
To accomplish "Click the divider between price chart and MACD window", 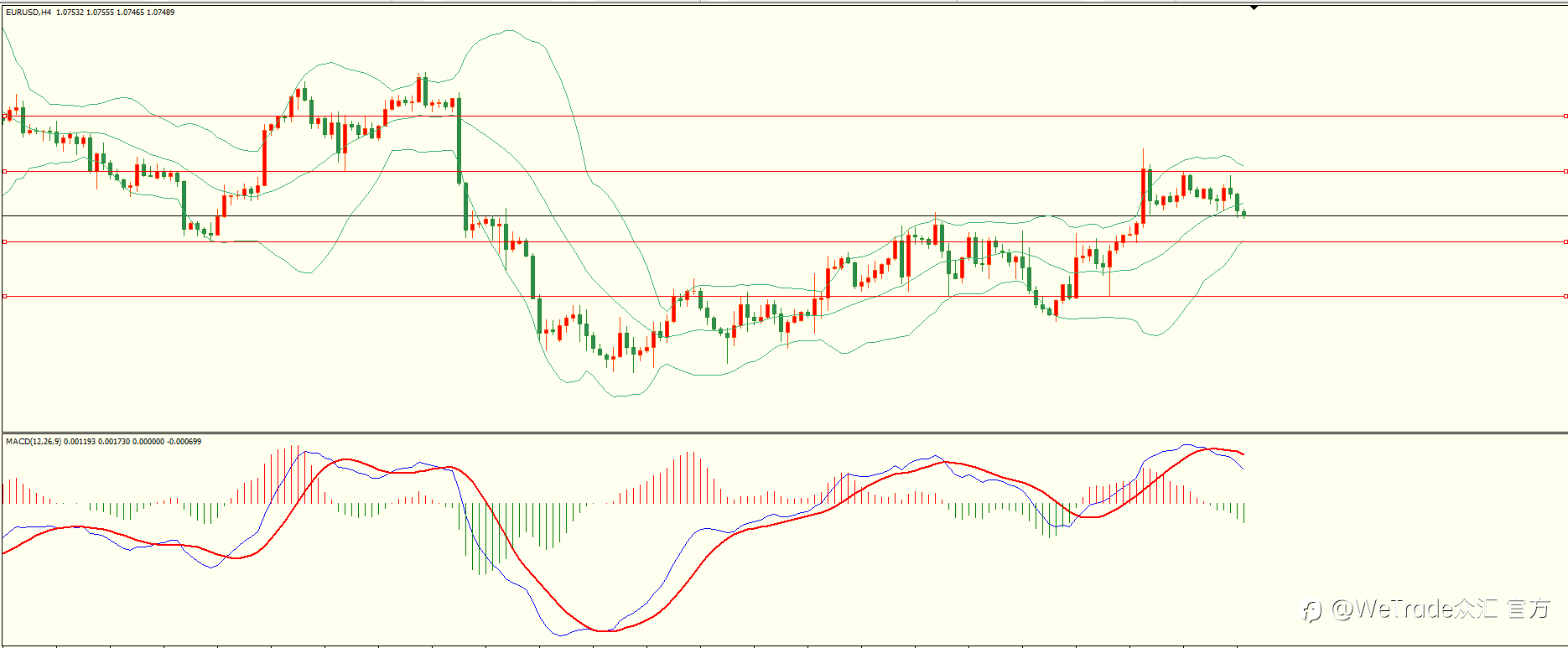I will point(784,433).
